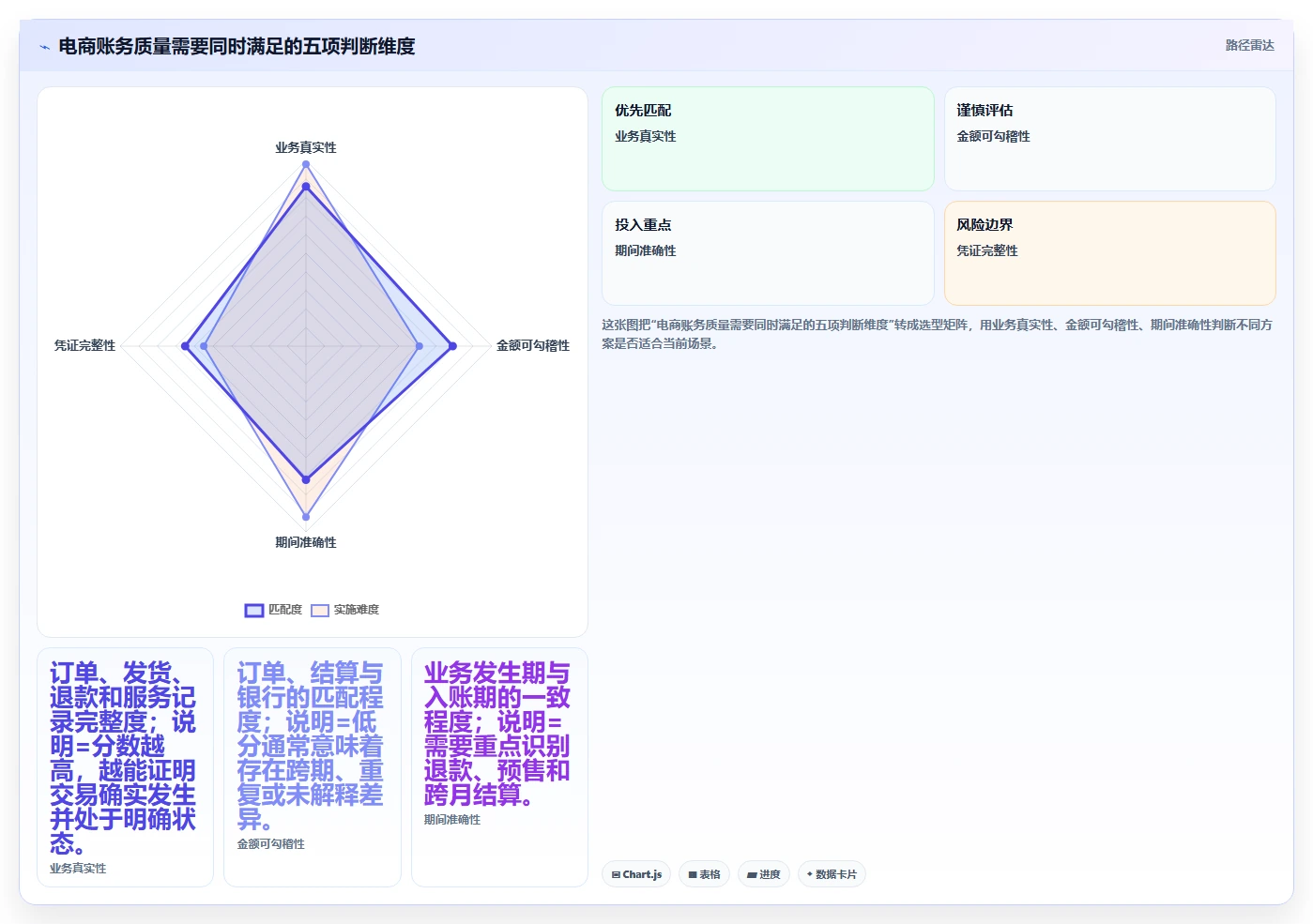The width and height of the screenshot is (1313, 924).
Task: Click the Chart.js chip icon
Action: pos(616,874)
